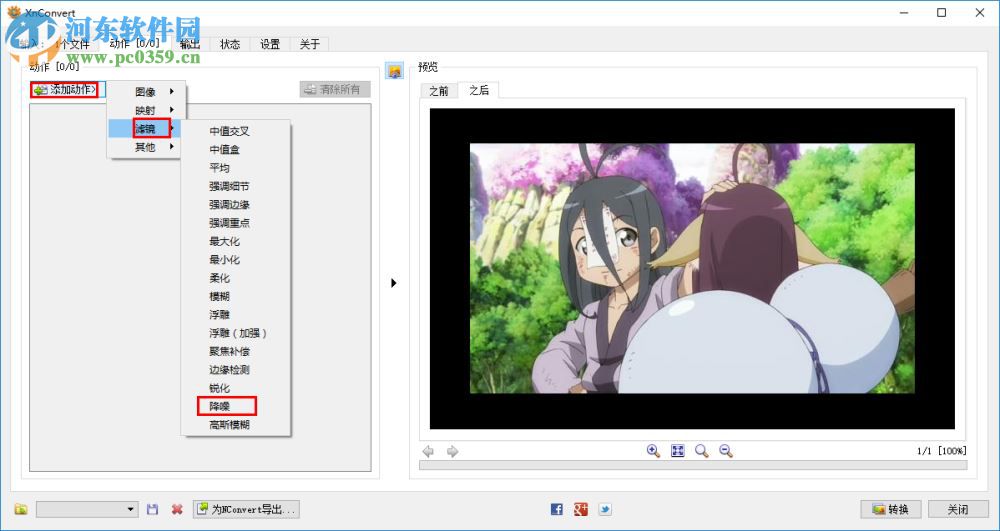Show the 之前 before preview tab

[x=439, y=91]
